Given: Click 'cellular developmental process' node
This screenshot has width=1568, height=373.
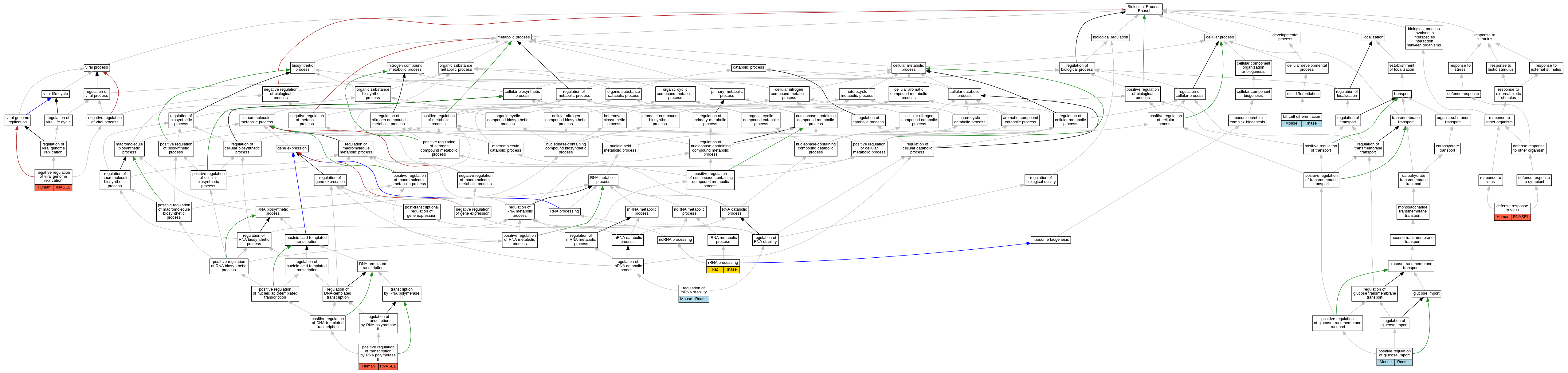Looking at the screenshot, I should tap(1307, 68).
